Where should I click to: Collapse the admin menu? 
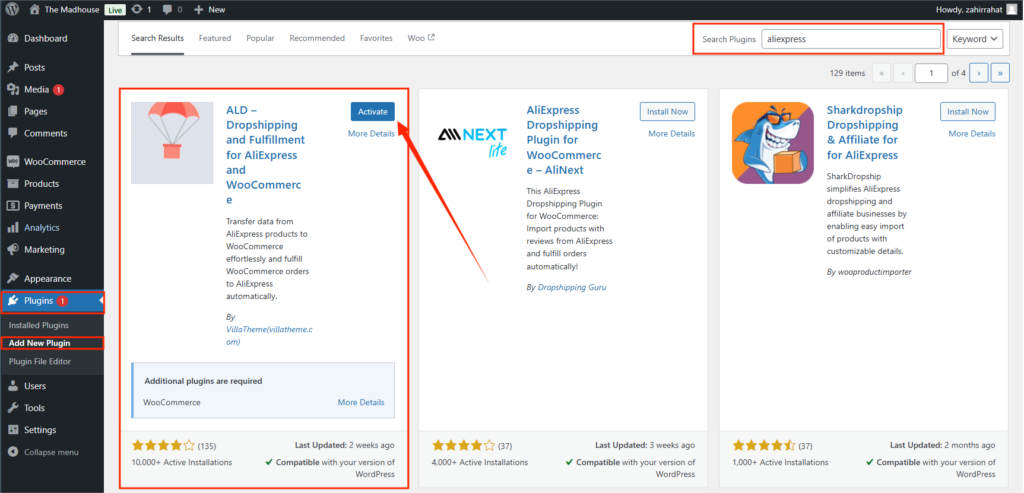coord(43,452)
